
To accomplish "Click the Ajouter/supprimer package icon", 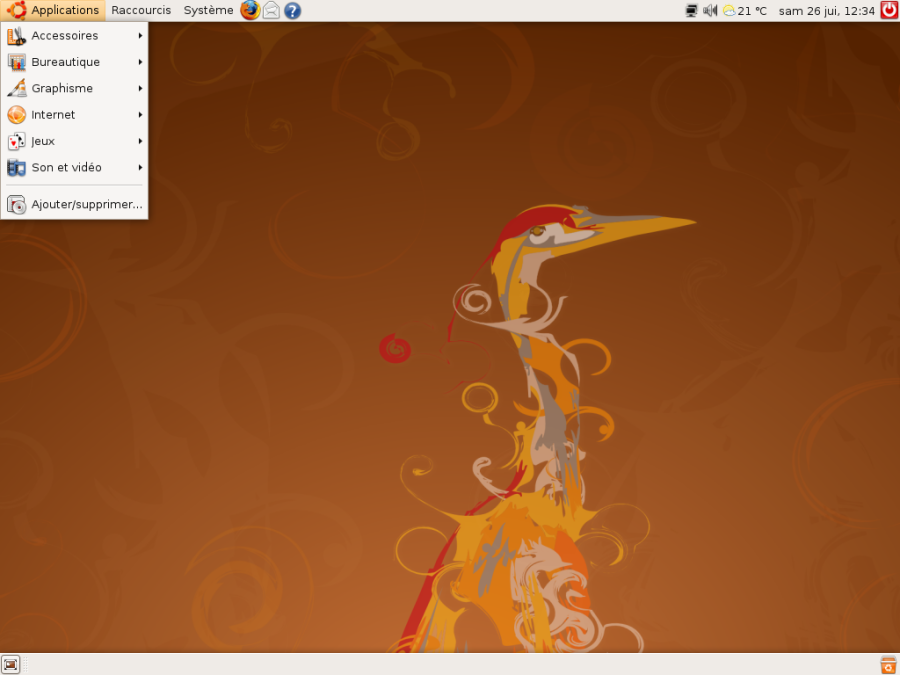I will (16, 204).
